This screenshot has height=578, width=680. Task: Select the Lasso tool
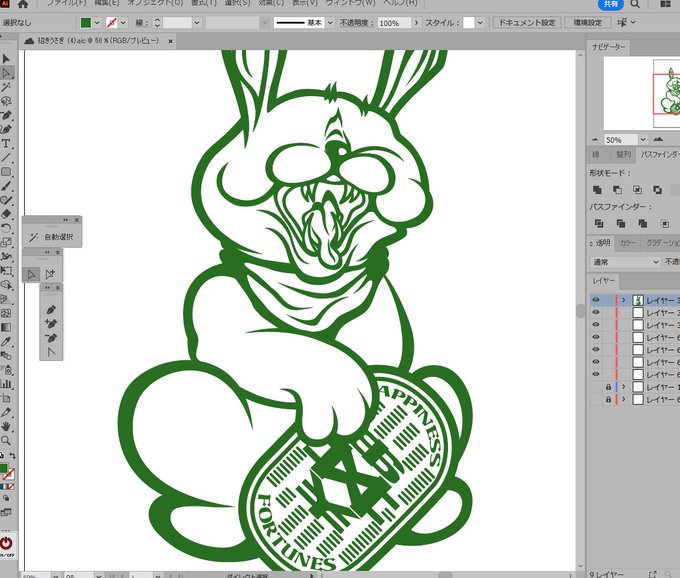pyautogui.click(x=6, y=101)
